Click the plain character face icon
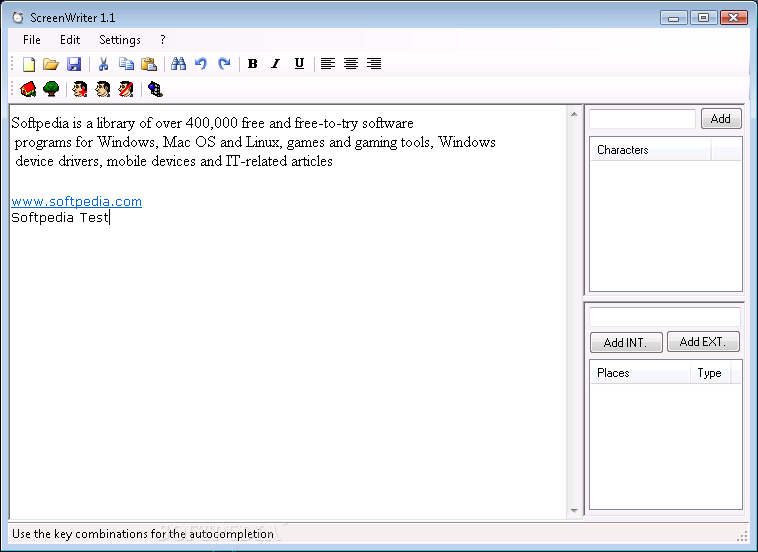The width and height of the screenshot is (758, 552). (x=102, y=89)
